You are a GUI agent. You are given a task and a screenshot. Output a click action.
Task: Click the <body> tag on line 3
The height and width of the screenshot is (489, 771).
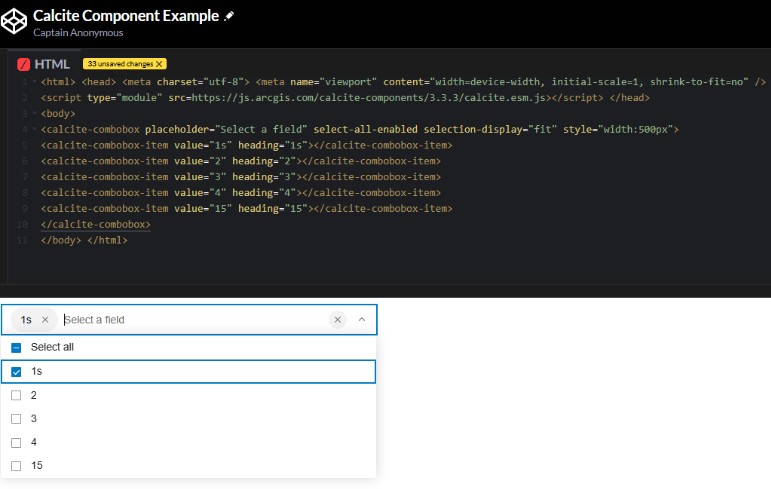point(58,114)
